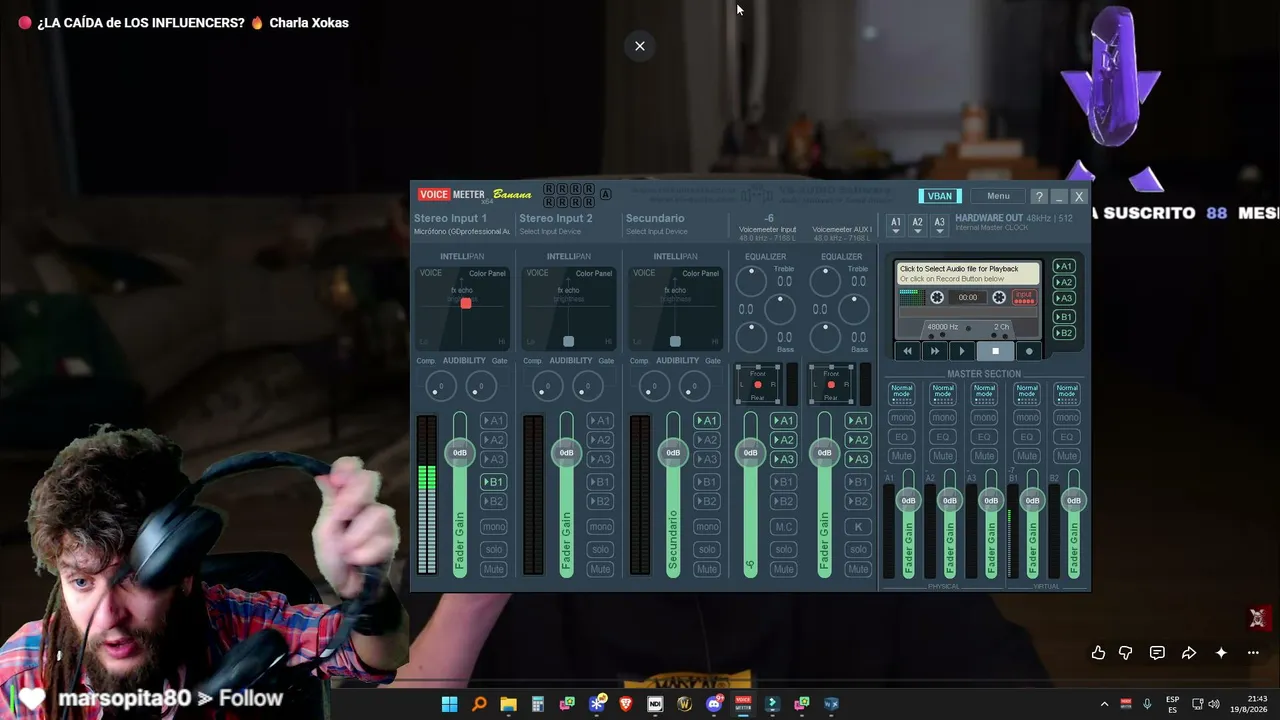Open the A3 hardware out device dropdown
Screen dimensions: 1280x720
click(939, 225)
